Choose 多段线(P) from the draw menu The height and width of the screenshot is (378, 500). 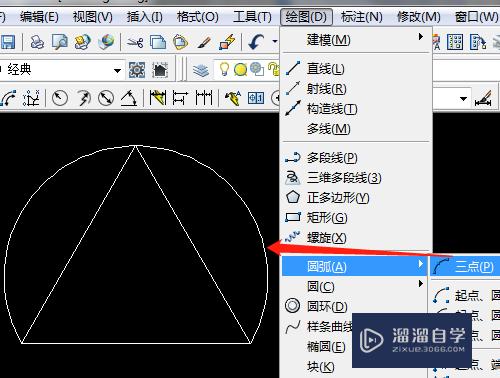click(x=356, y=158)
